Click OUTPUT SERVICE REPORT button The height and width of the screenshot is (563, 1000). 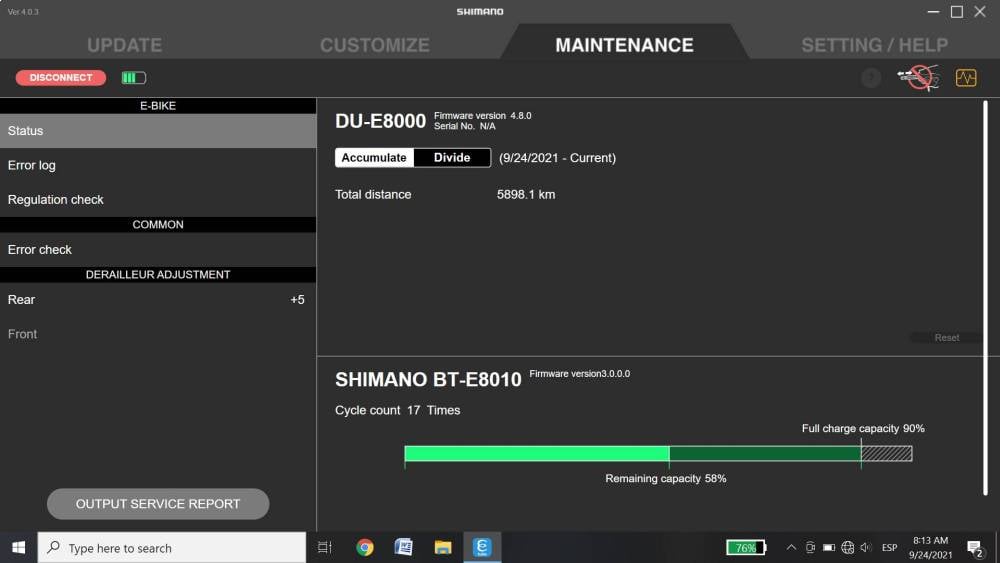click(158, 504)
